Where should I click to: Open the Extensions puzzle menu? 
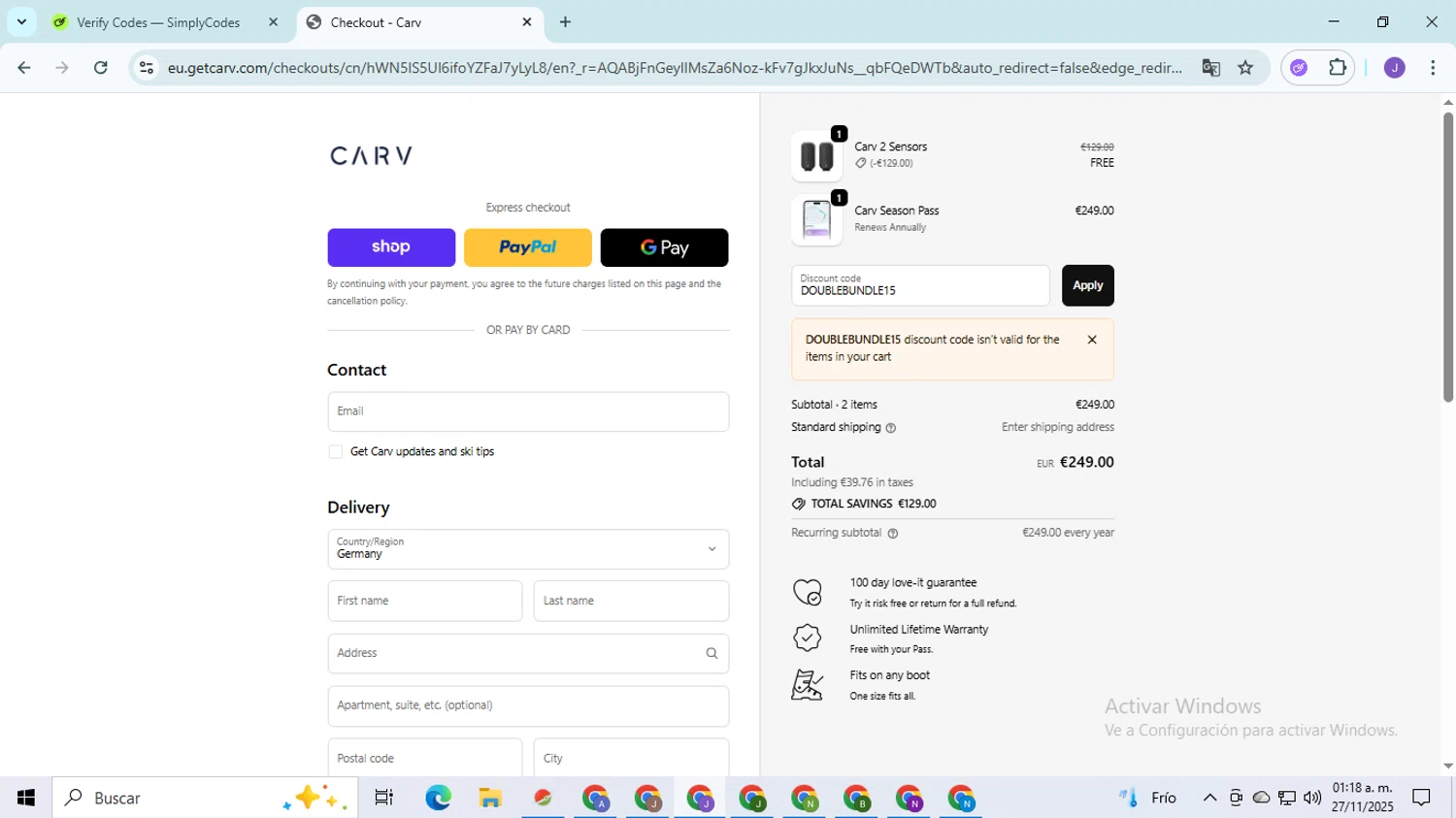click(1338, 68)
